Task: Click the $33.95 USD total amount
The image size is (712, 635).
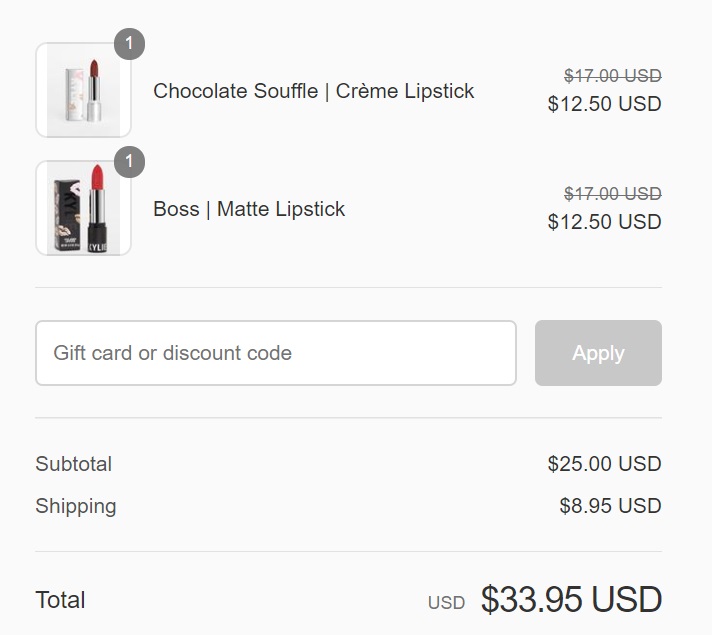Action: click(571, 600)
